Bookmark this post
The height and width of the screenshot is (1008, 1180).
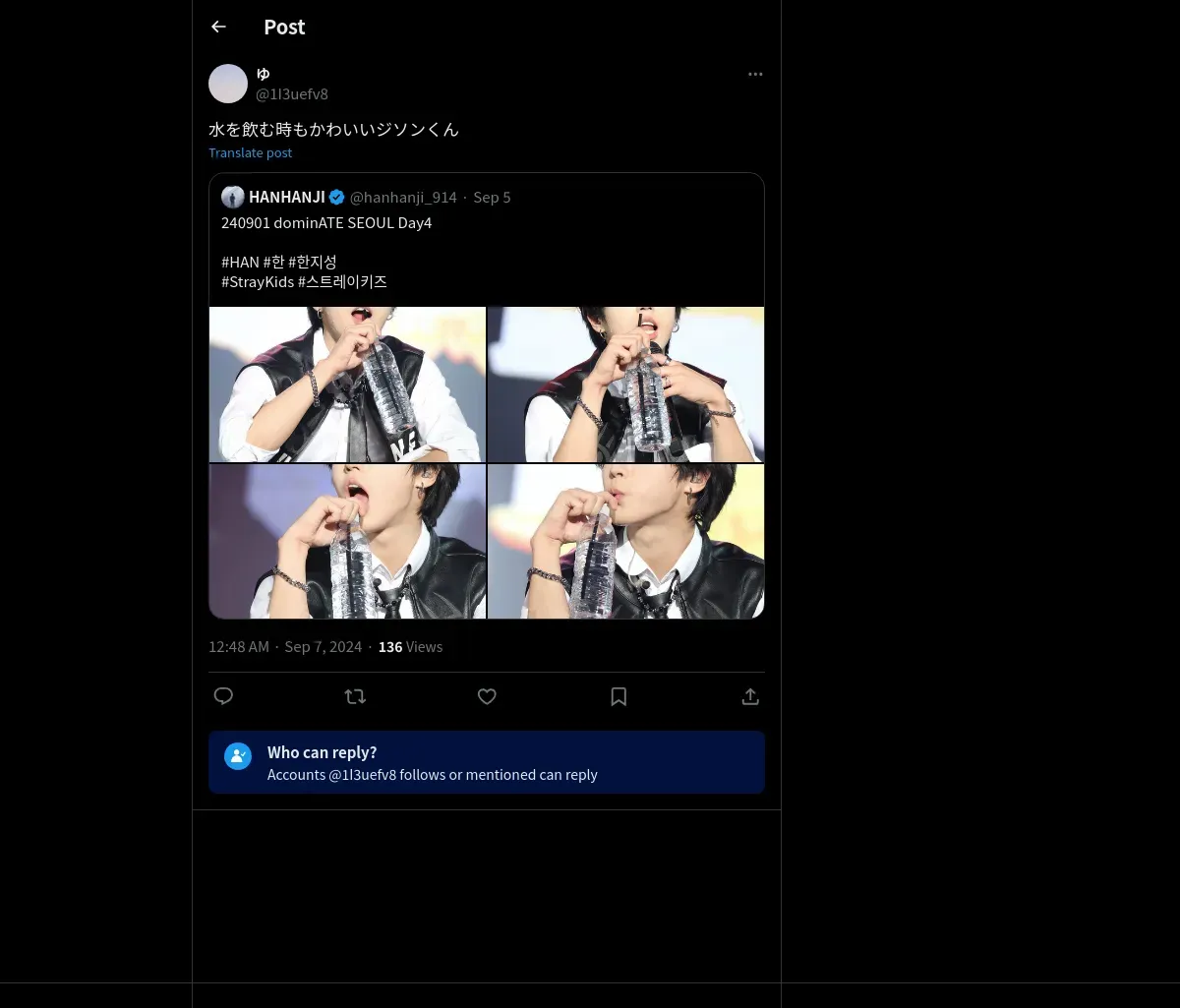tap(619, 696)
